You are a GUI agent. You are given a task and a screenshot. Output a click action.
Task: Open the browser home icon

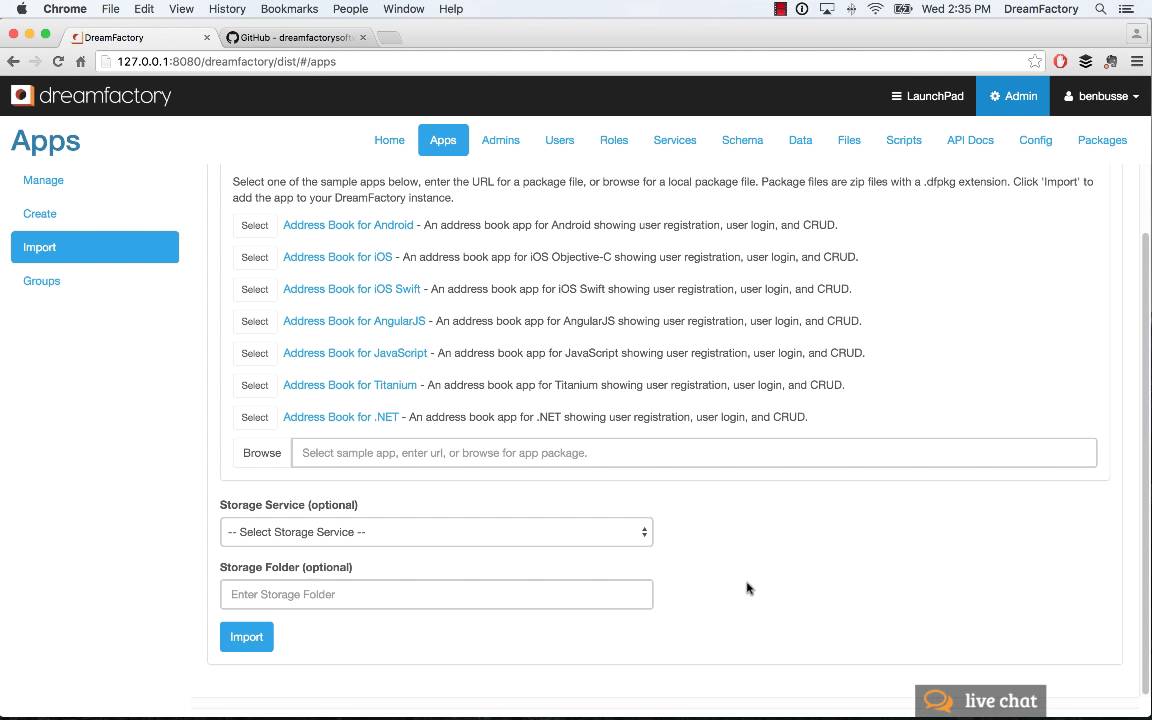(81, 62)
